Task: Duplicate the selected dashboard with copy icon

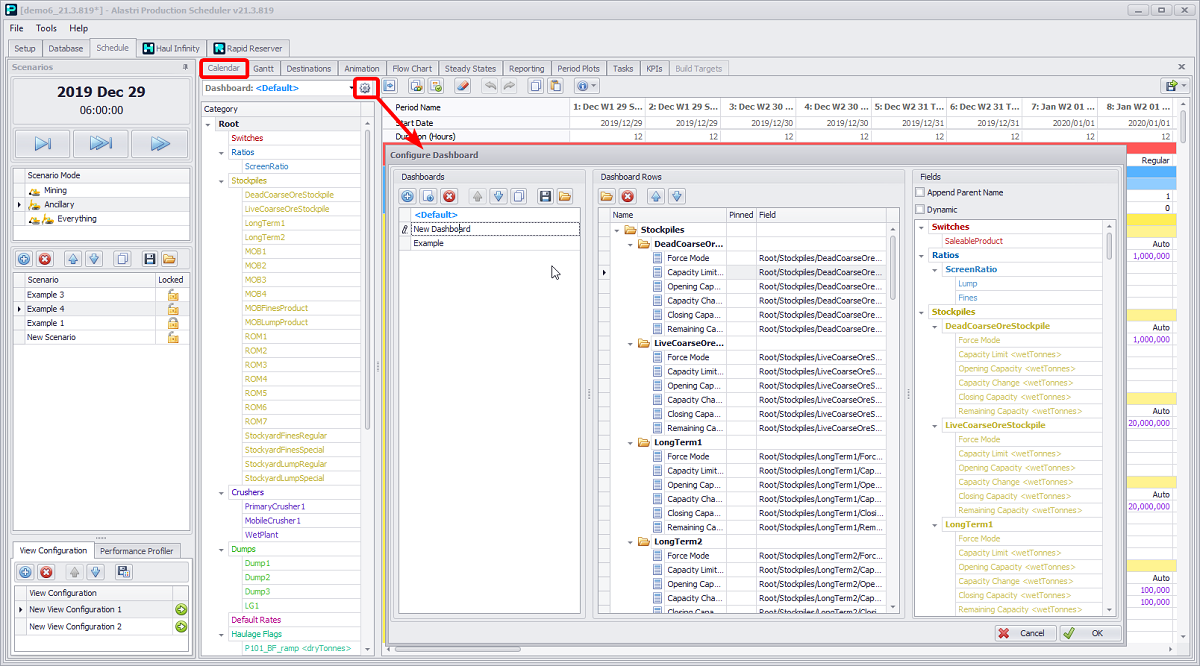Action: pos(518,197)
